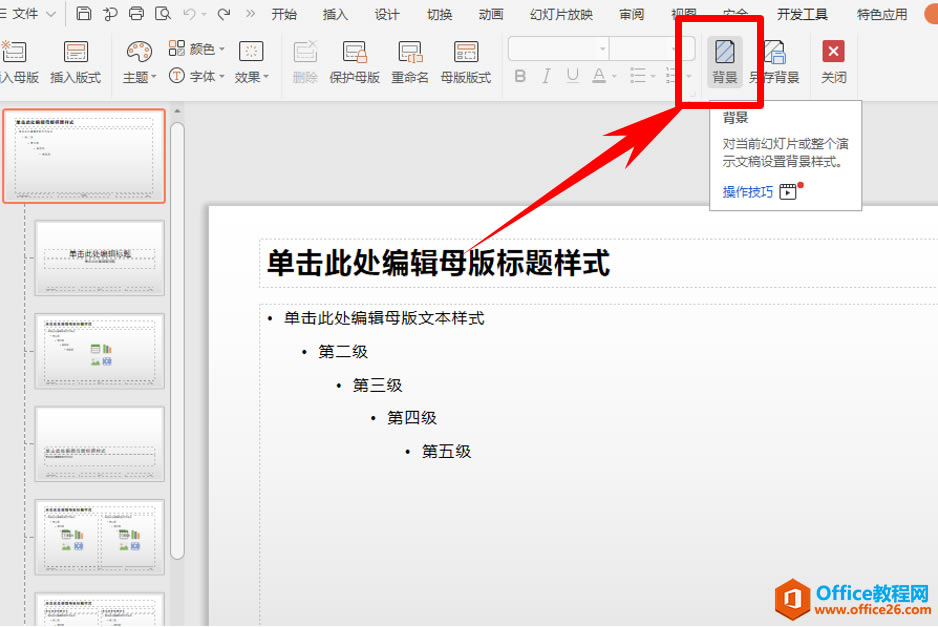The height and width of the screenshot is (627, 938).
Task: Click the thumbnail panel scrollbar
Action: click(x=177, y=341)
